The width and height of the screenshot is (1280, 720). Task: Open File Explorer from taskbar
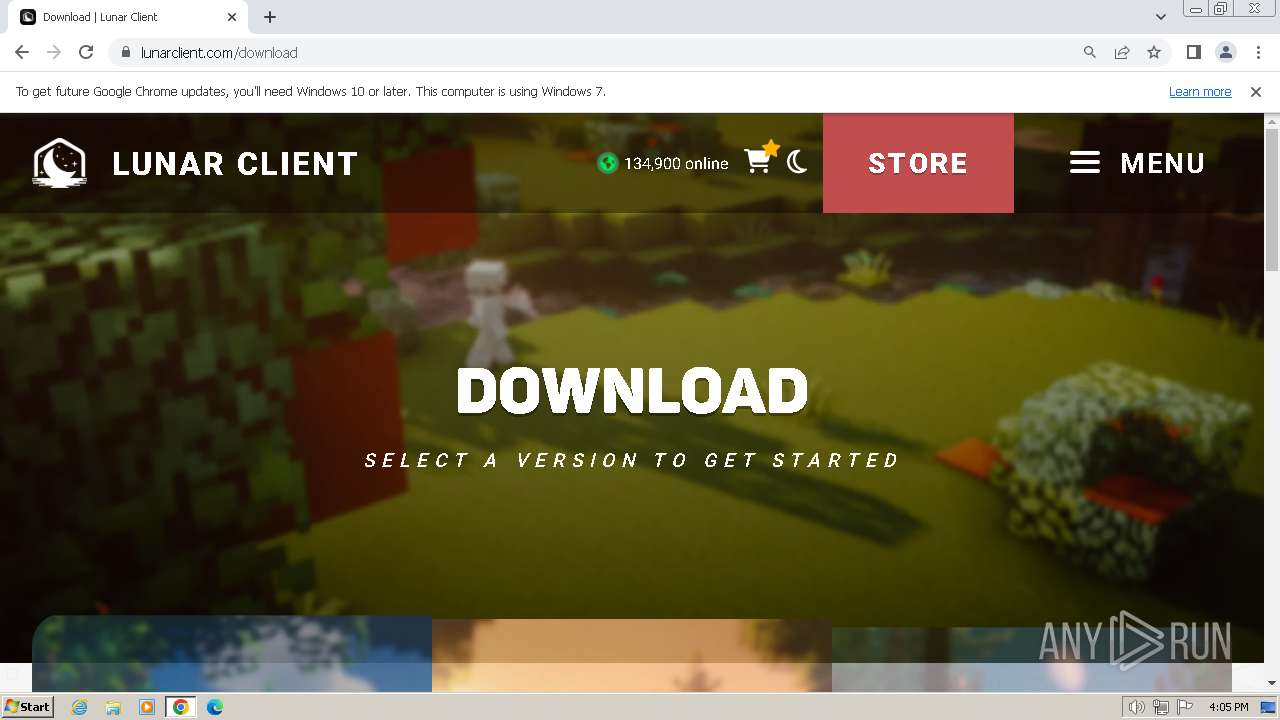[x=113, y=707]
